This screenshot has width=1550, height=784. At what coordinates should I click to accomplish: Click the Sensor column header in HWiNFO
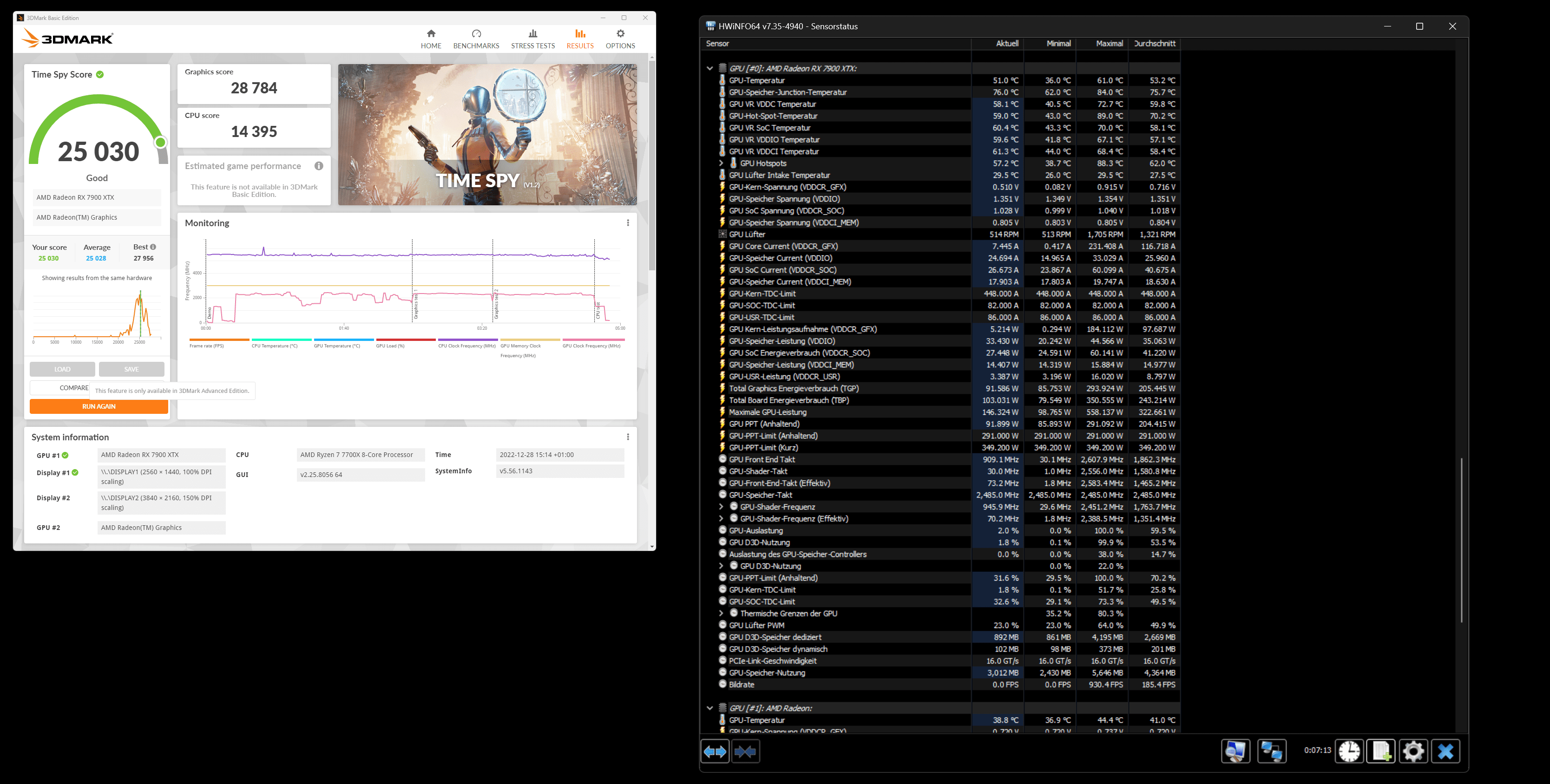pos(836,43)
